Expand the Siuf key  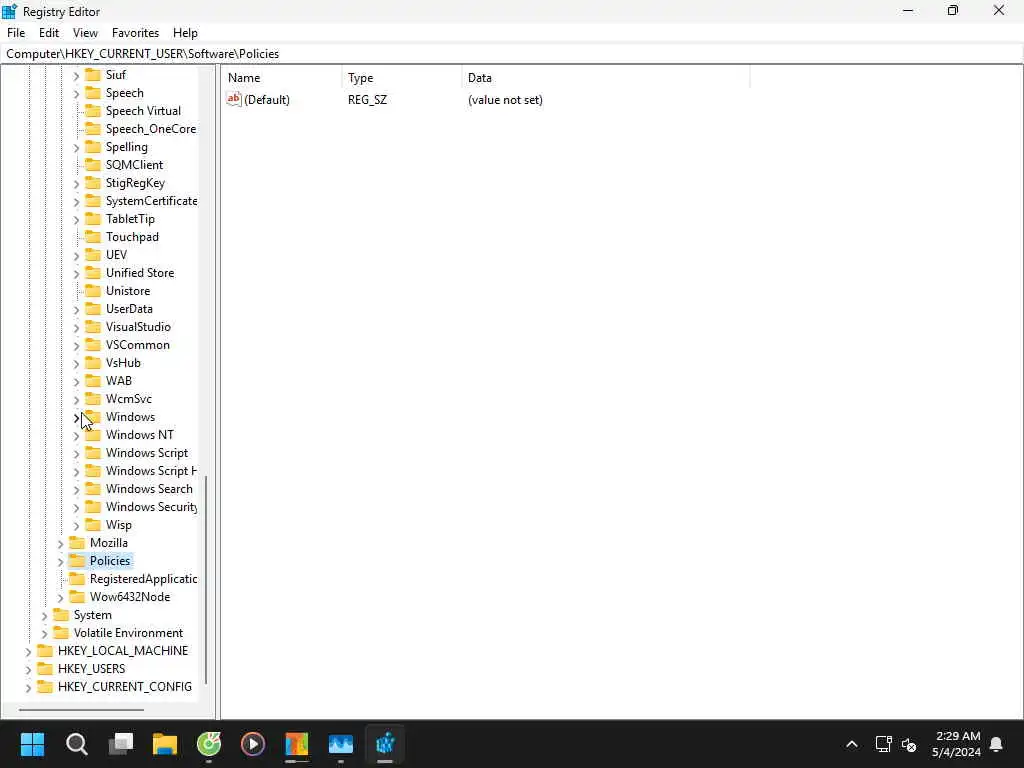point(76,76)
